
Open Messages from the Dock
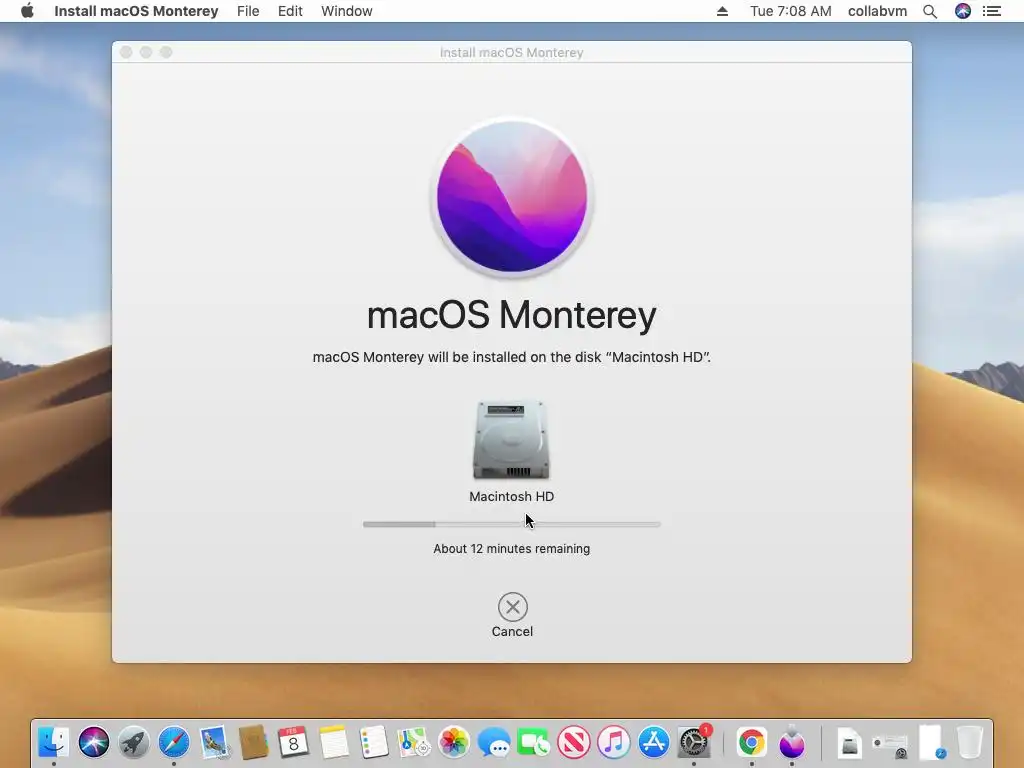(x=494, y=743)
